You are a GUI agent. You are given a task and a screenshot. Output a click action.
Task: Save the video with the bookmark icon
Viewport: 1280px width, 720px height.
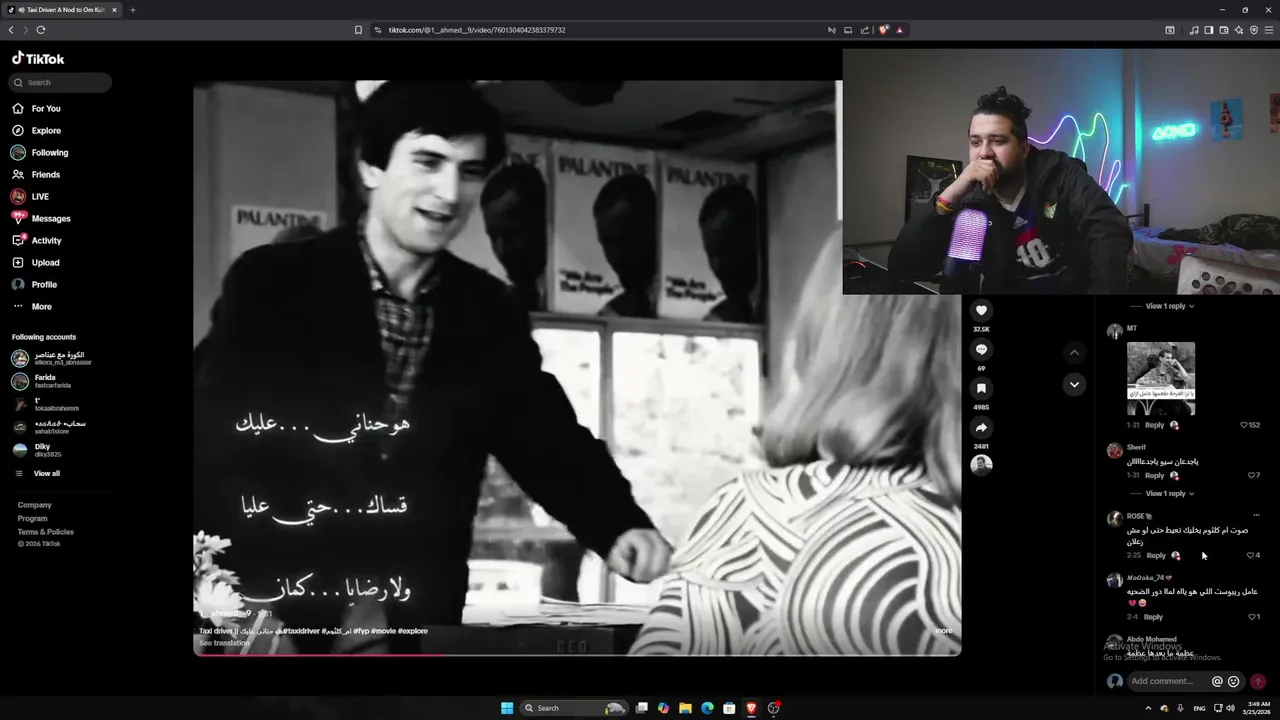click(981, 389)
